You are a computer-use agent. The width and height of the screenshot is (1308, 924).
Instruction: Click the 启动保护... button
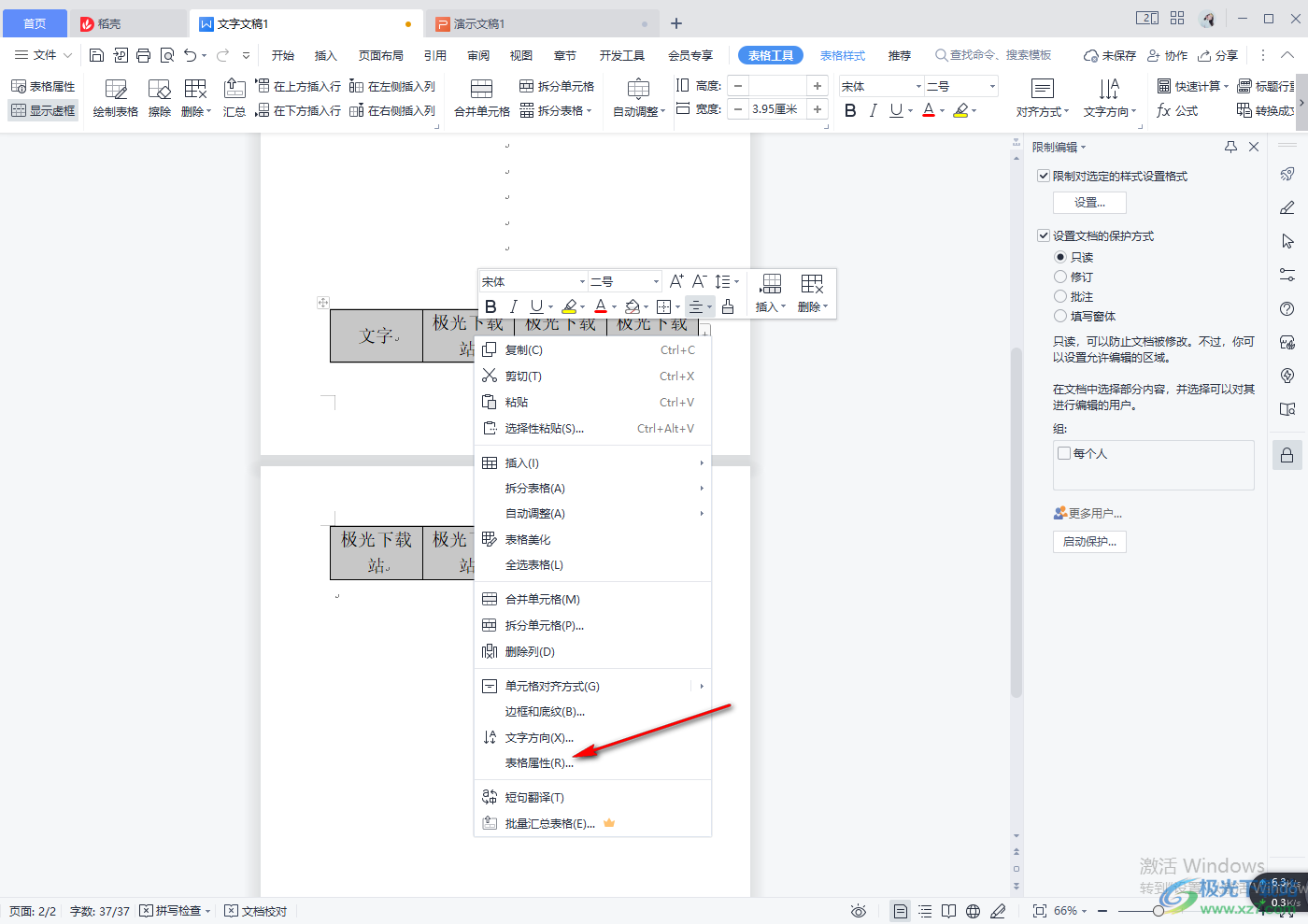click(x=1089, y=542)
